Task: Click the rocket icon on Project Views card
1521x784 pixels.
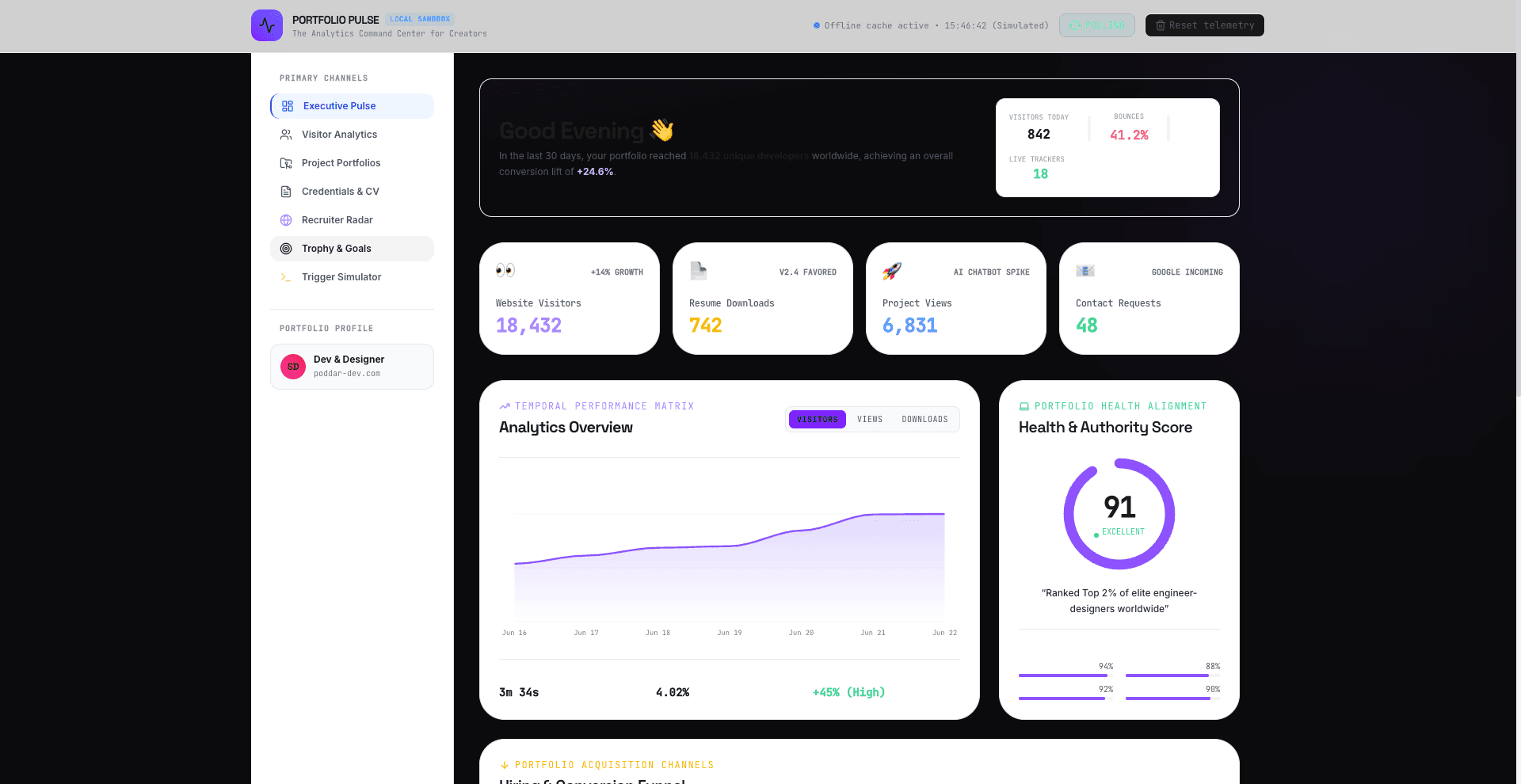Action: (892, 271)
